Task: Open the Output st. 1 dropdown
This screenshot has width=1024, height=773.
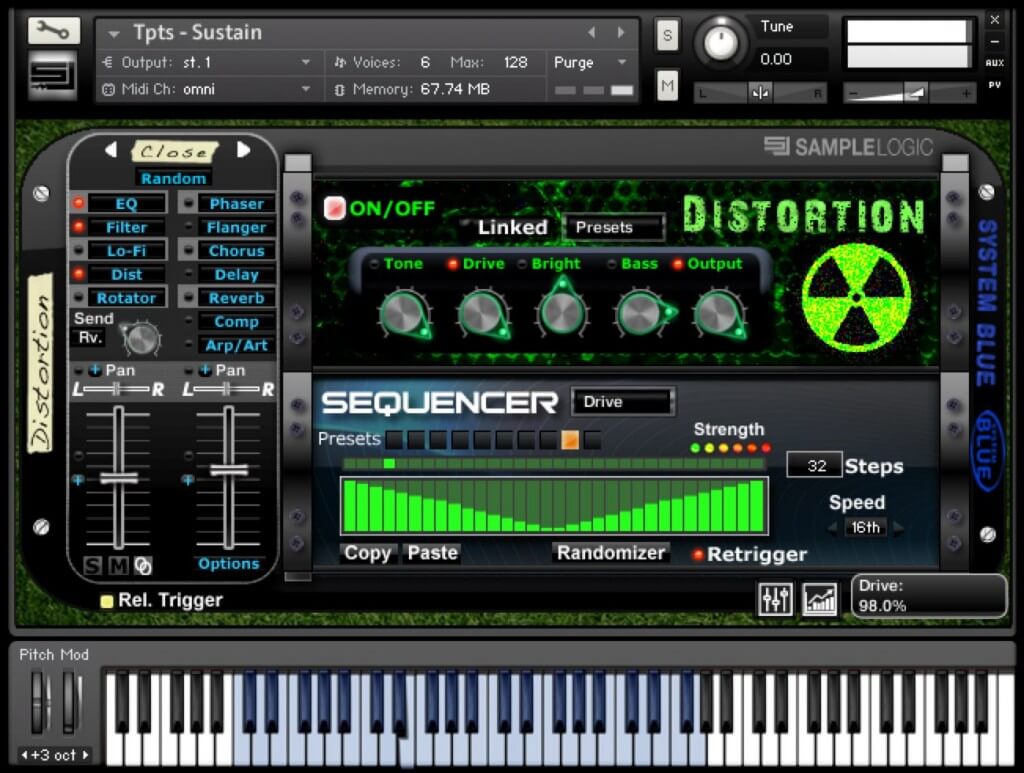Action: (x=206, y=62)
